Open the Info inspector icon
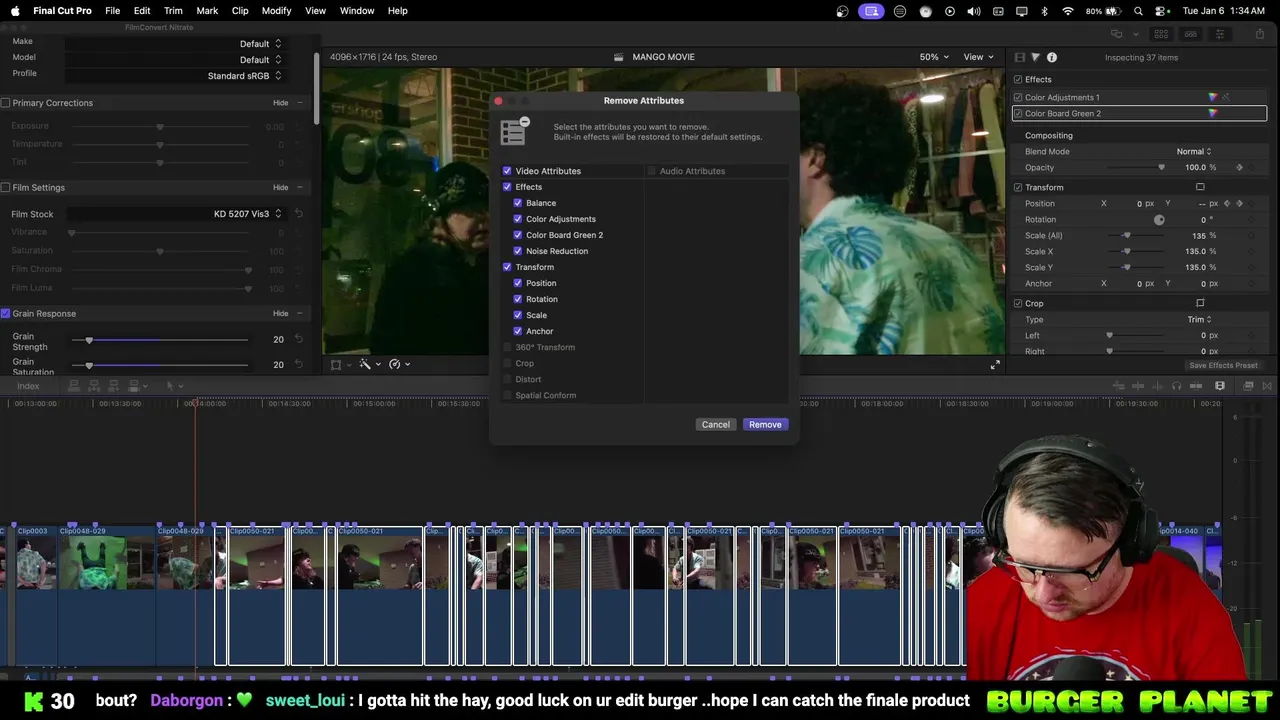This screenshot has width=1280, height=720. point(1052,57)
